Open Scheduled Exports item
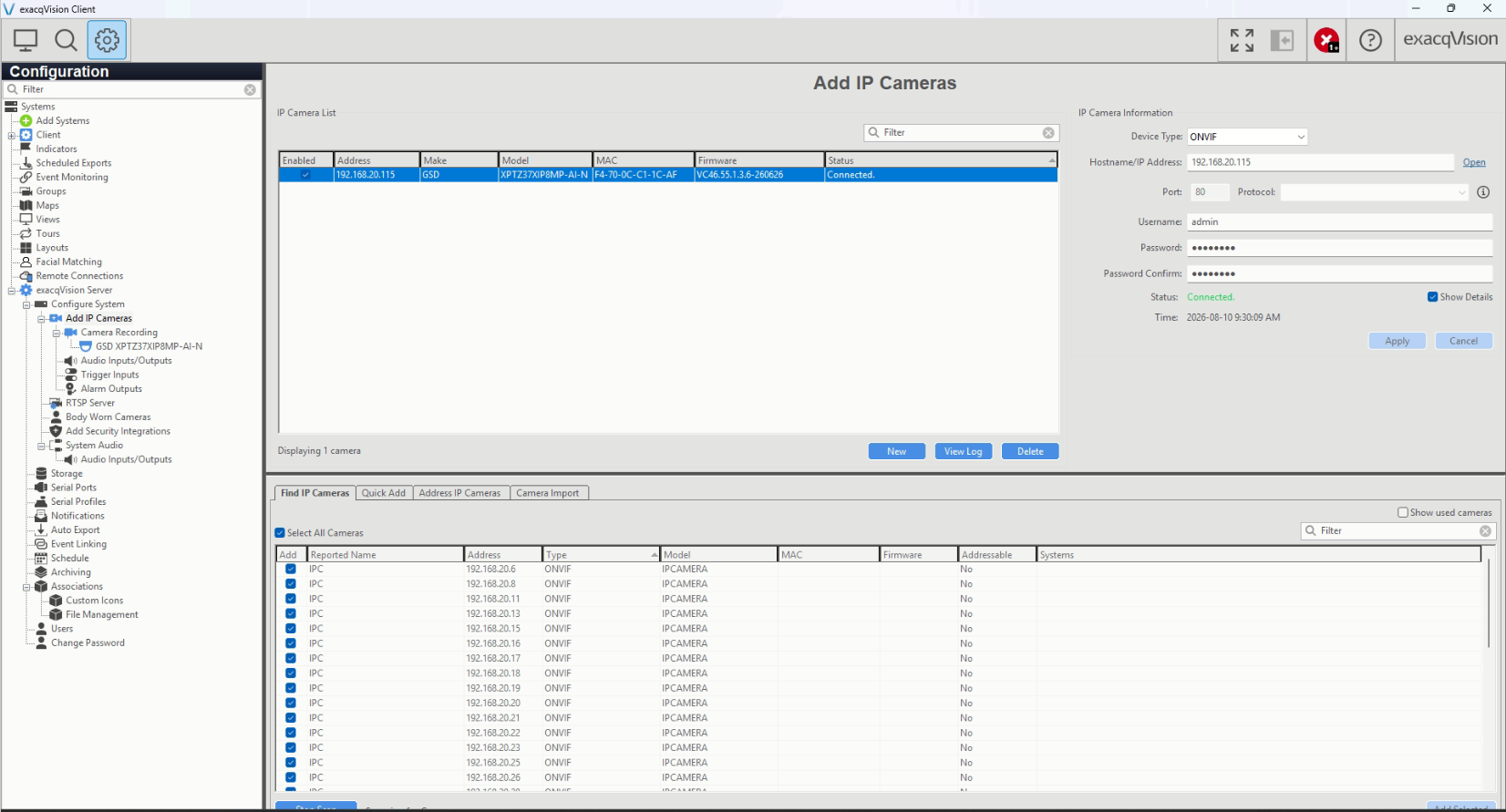 (73, 163)
